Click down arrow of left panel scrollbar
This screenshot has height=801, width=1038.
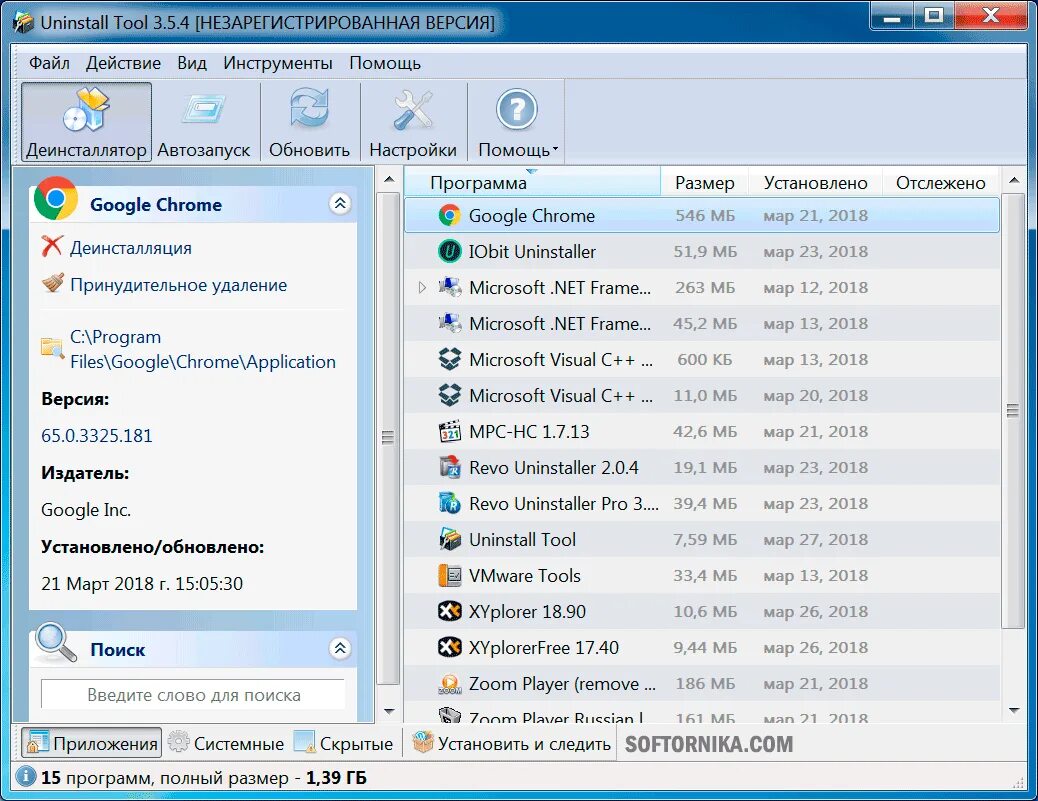389,711
